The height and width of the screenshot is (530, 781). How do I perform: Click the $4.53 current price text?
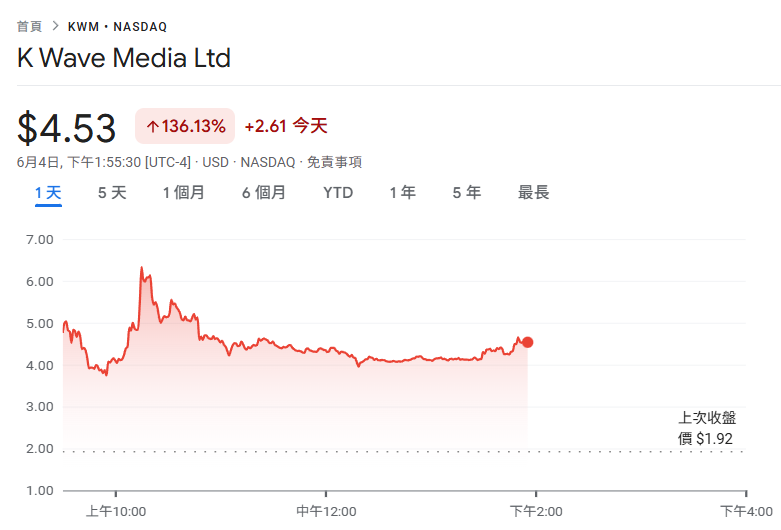tap(67, 127)
